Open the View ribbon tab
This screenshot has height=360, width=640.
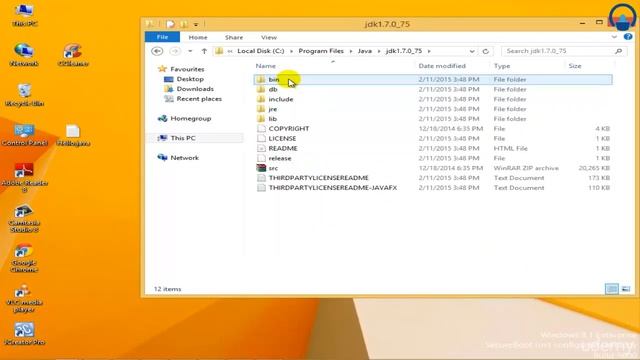(x=269, y=37)
